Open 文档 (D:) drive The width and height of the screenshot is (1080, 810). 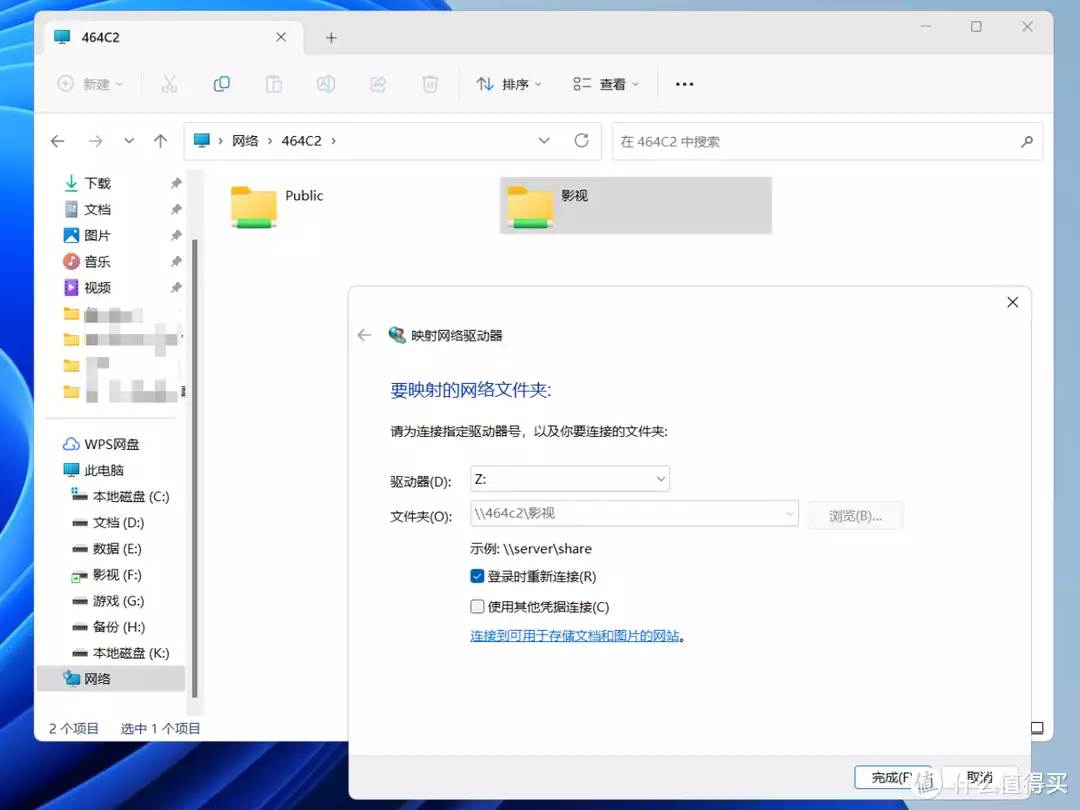pos(118,523)
